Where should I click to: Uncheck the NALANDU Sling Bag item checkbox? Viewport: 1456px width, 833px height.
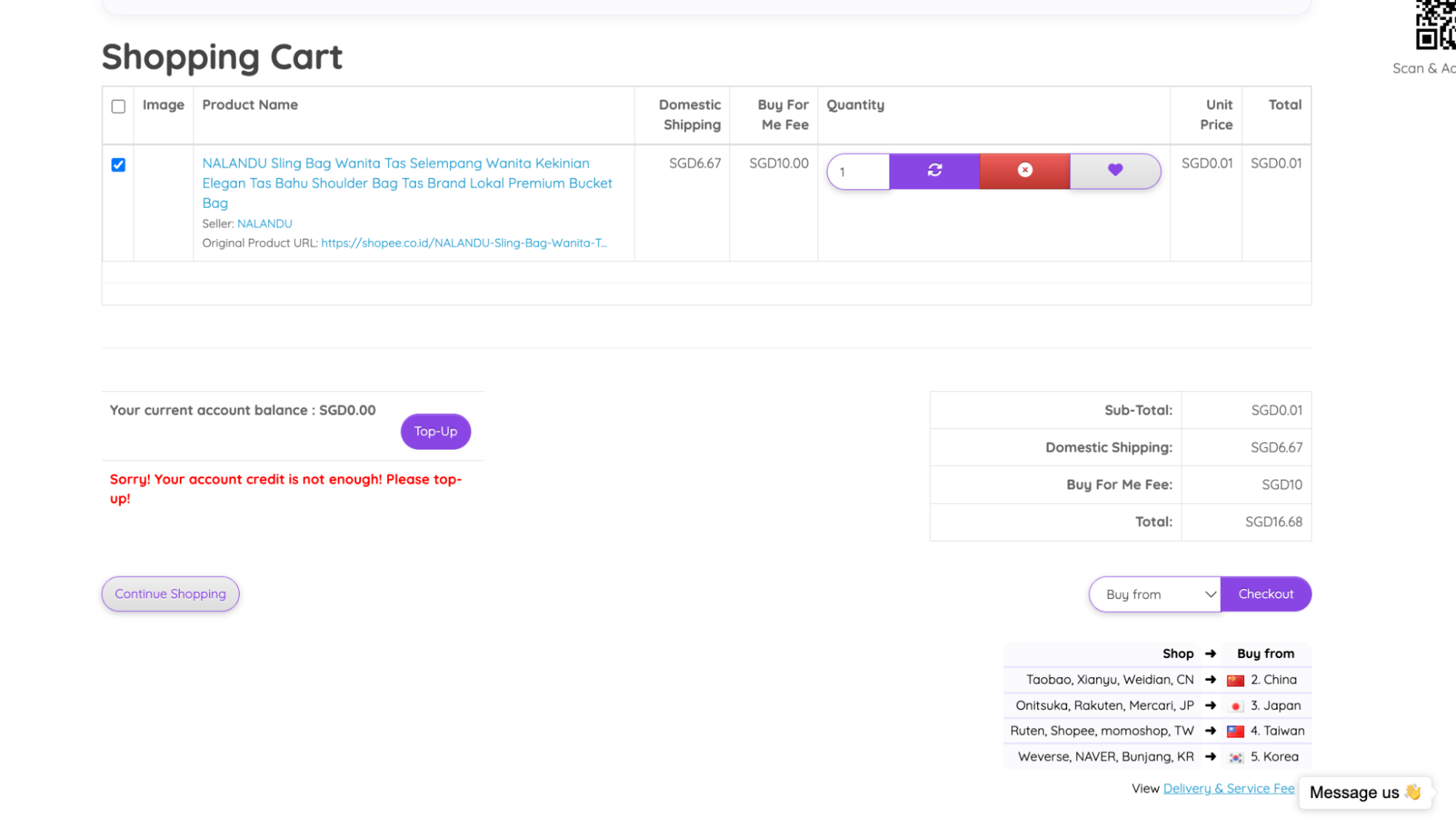[x=118, y=165]
